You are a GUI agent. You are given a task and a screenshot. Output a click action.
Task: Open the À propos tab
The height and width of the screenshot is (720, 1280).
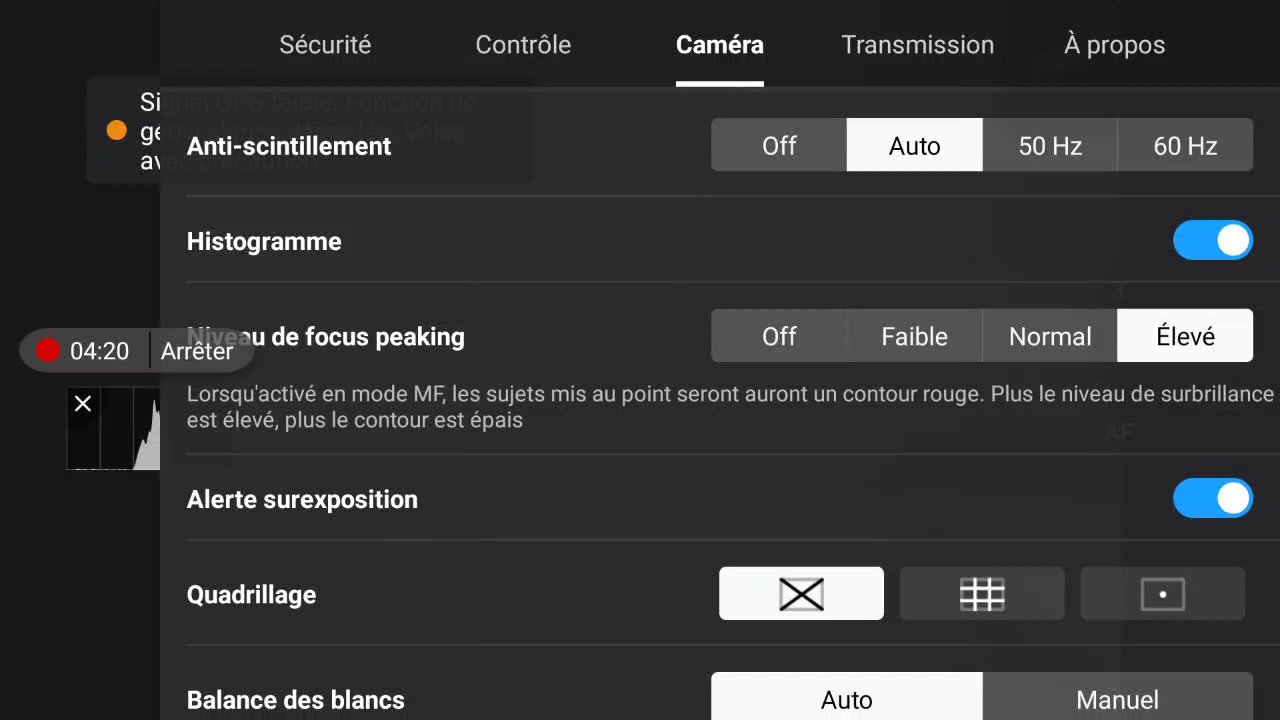click(1114, 45)
